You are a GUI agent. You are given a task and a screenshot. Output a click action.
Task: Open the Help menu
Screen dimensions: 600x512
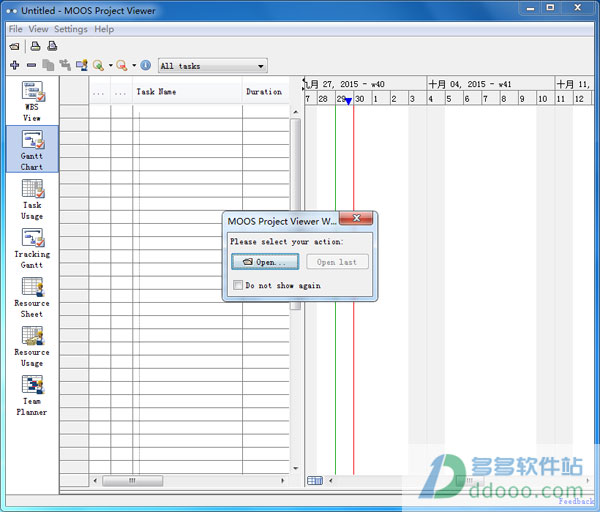104,29
